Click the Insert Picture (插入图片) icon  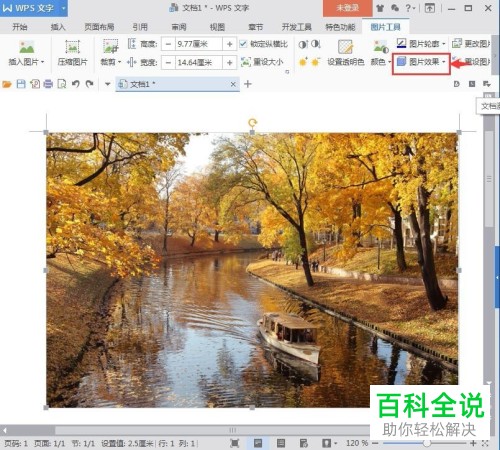click(x=26, y=47)
